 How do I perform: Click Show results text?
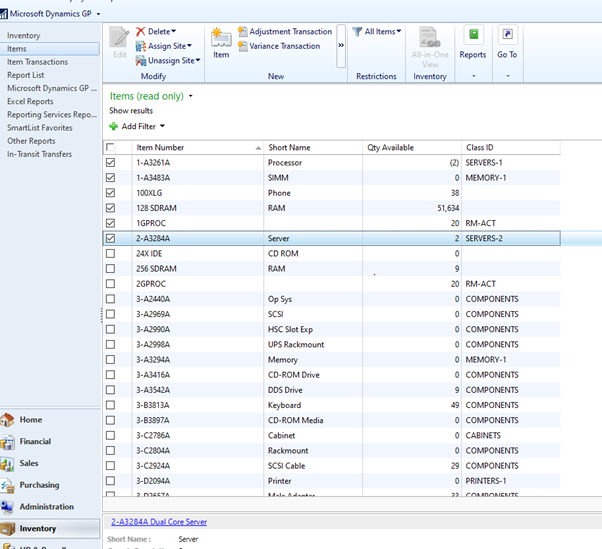131,111
